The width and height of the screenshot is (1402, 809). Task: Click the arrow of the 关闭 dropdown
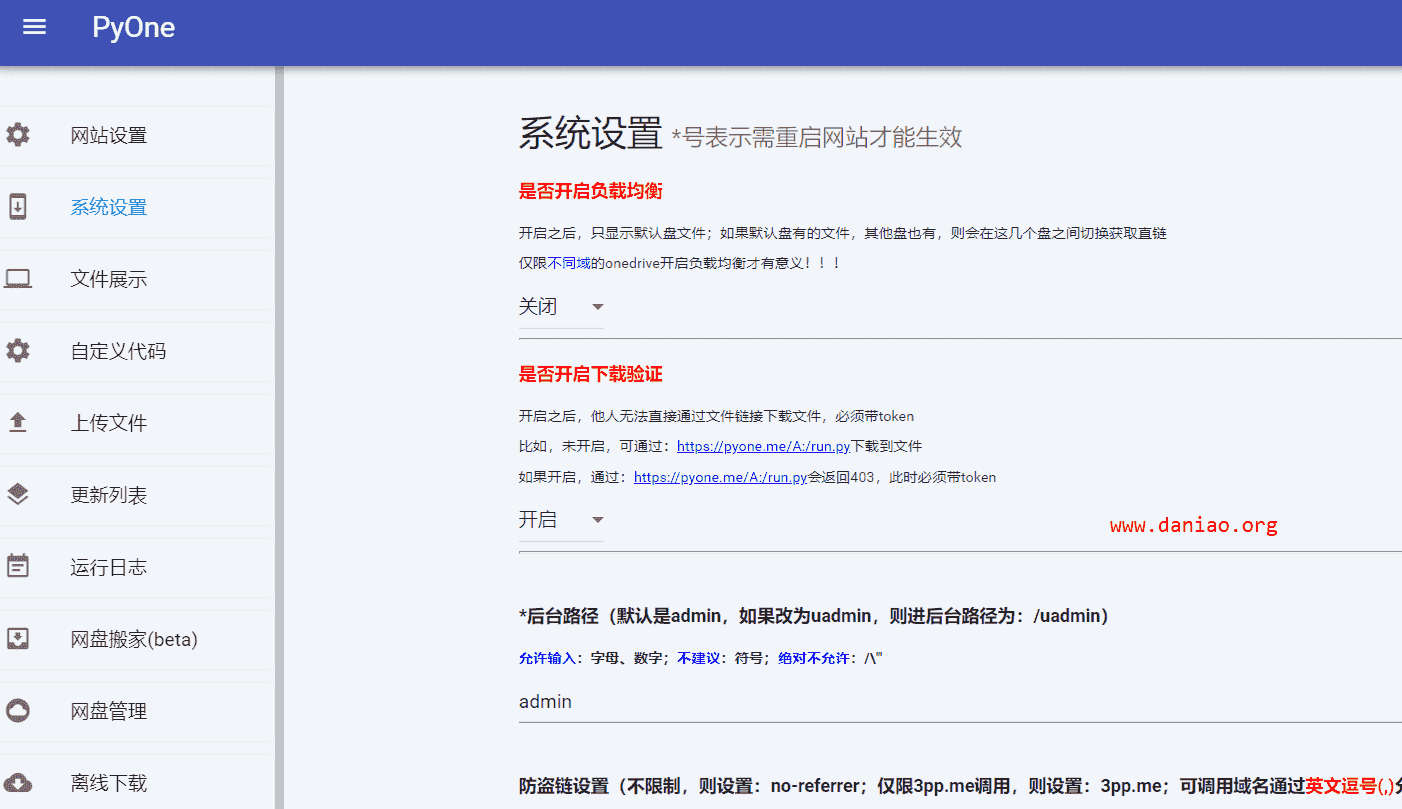pos(598,307)
